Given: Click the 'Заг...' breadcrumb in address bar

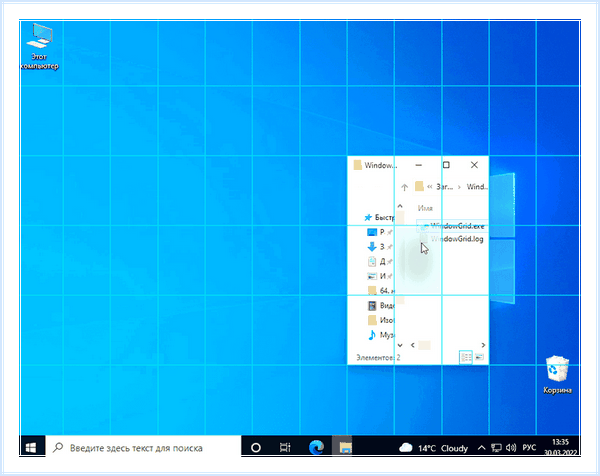Looking at the screenshot, I should 445,187.
